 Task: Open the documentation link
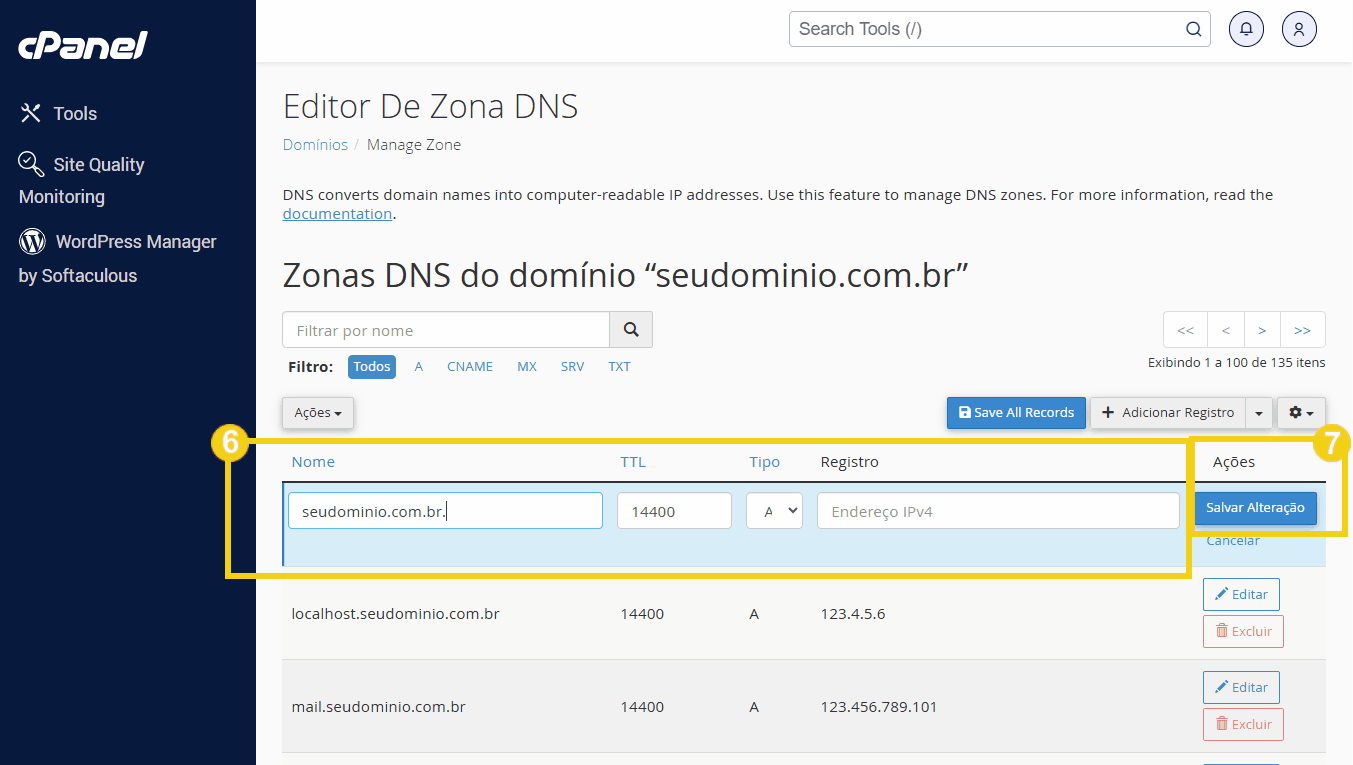337,213
